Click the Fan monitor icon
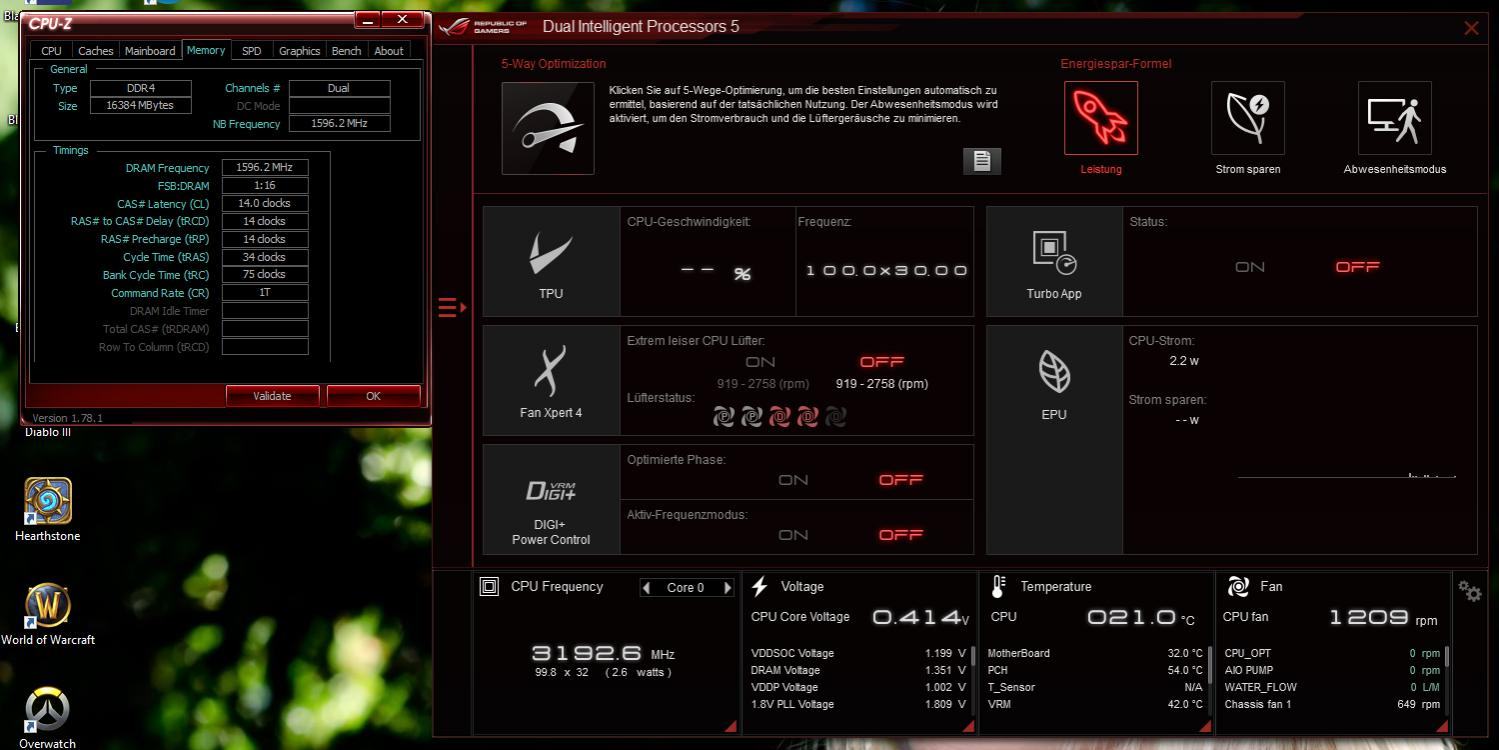The width and height of the screenshot is (1499, 750). (1238, 587)
